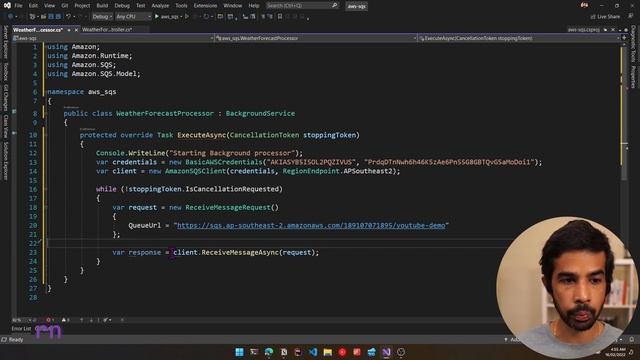Open the Properties side tab on right
The image size is (640, 360).
pos(633,76)
